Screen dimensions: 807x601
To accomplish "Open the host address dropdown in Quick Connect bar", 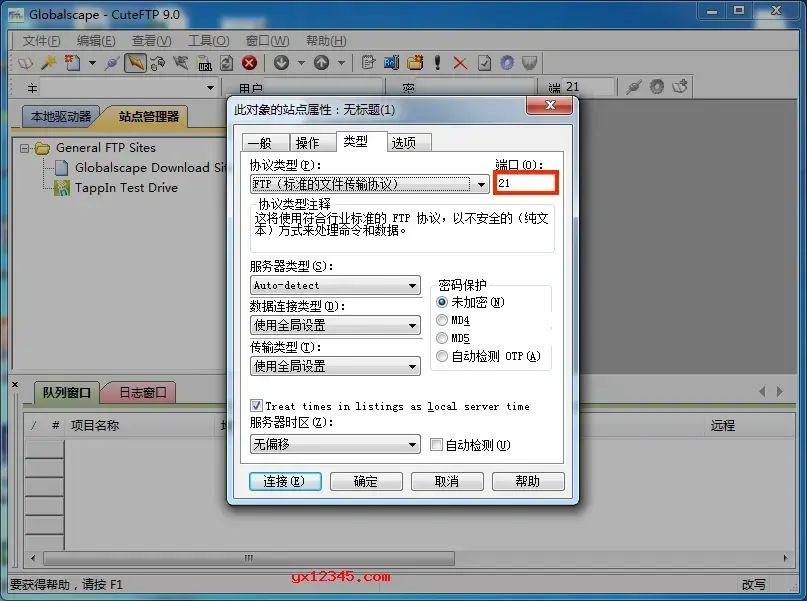I will [210, 87].
